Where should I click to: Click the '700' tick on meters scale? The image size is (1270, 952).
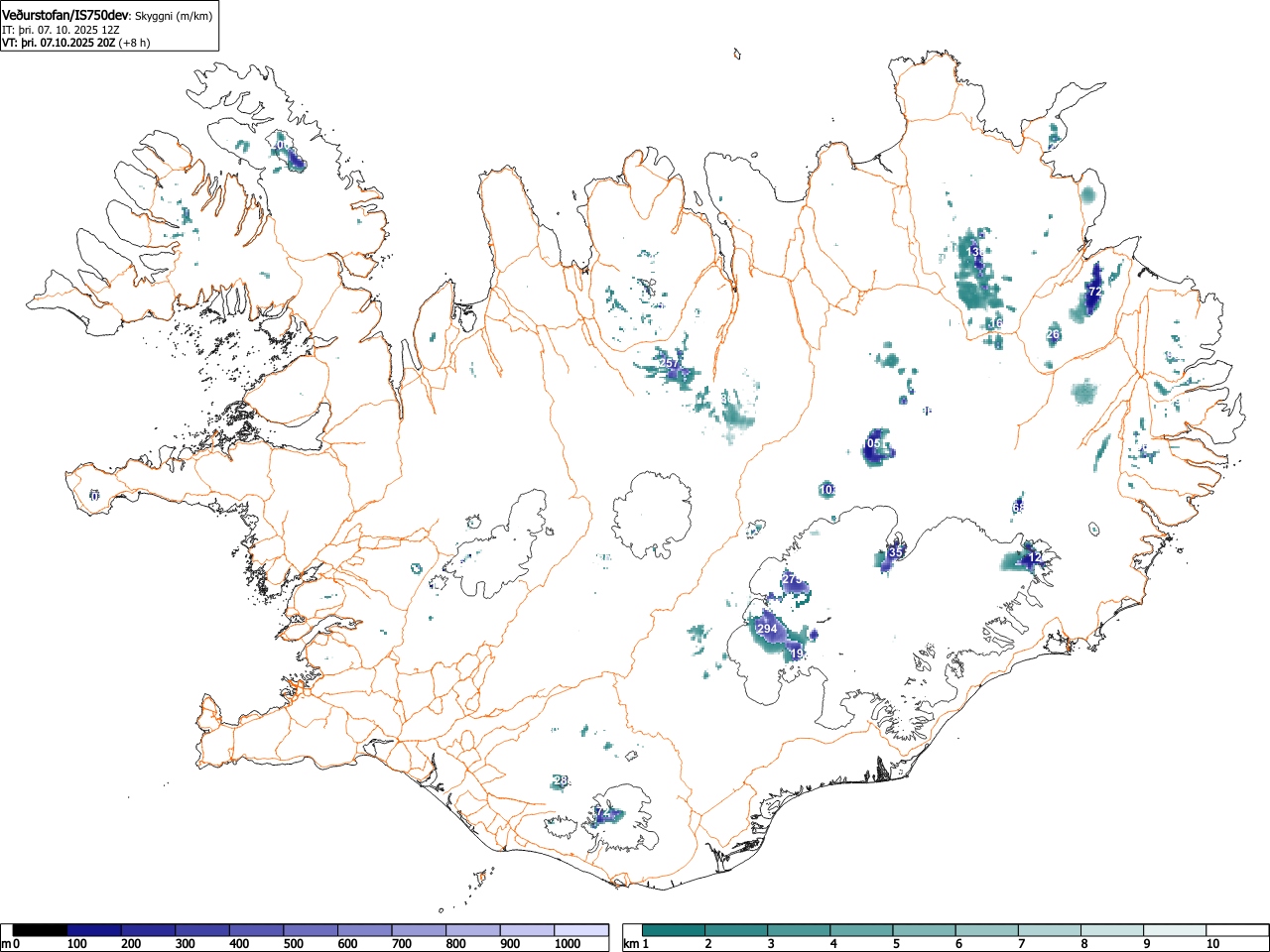click(x=403, y=944)
